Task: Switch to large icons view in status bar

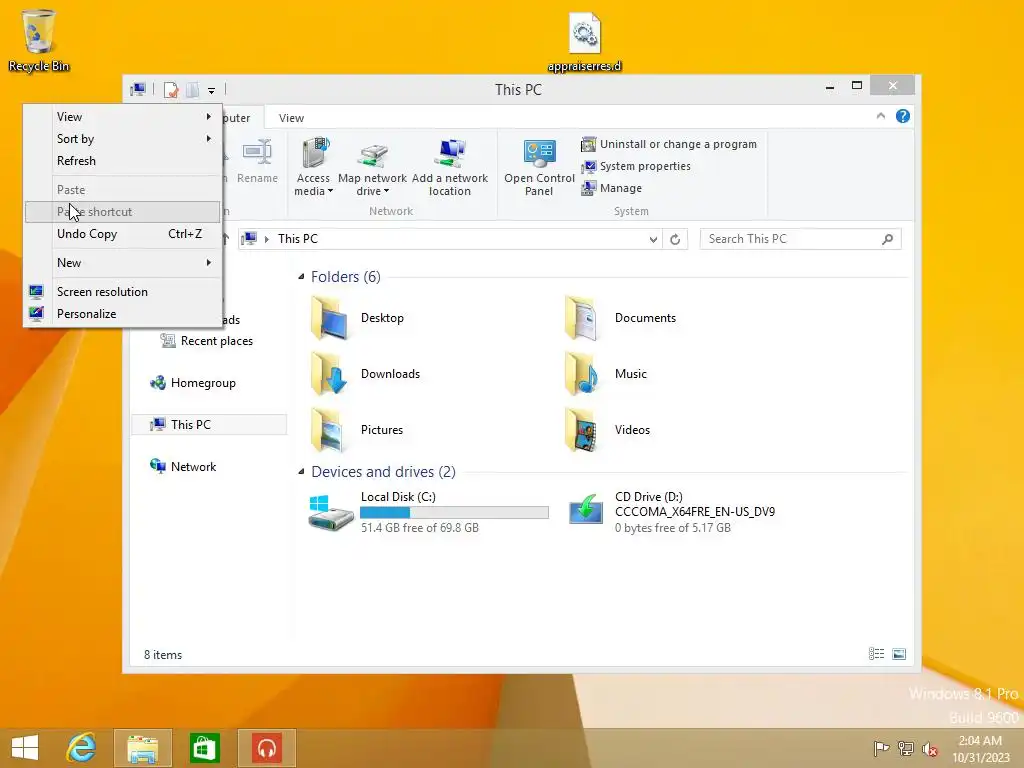Action: (x=899, y=654)
